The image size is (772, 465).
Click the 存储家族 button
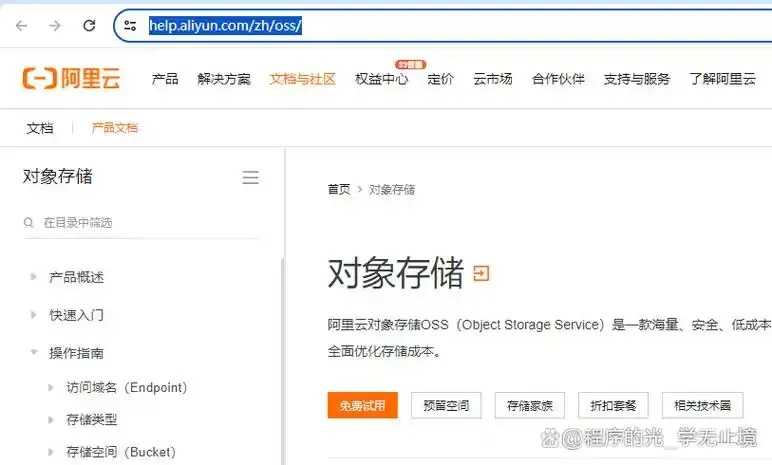point(530,405)
